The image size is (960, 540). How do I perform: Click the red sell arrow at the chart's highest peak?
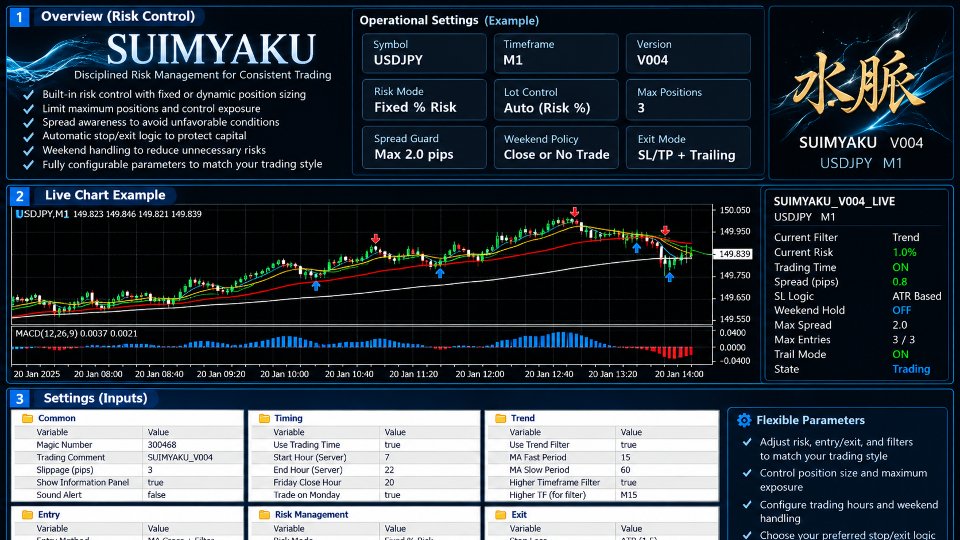tap(574, 212)
